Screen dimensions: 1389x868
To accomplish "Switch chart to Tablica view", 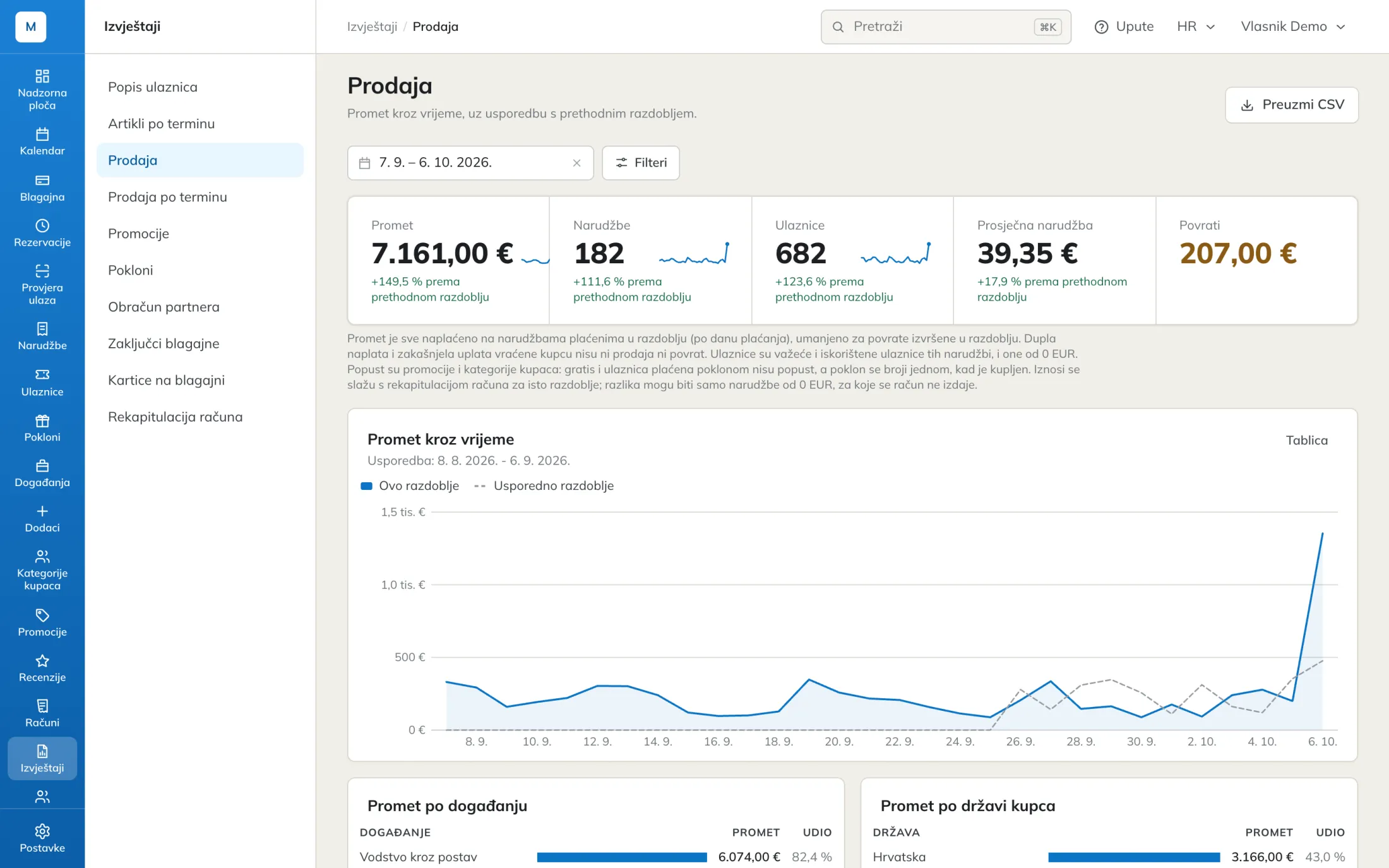I will click(x=1307, y=441).
